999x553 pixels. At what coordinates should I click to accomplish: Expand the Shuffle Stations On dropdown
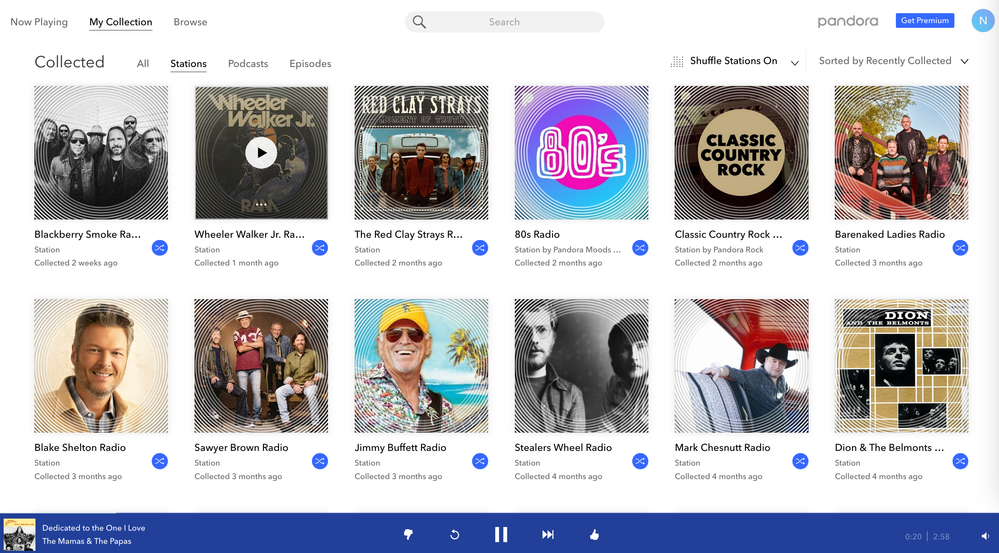pyautogui.click(x=795, y=62)
